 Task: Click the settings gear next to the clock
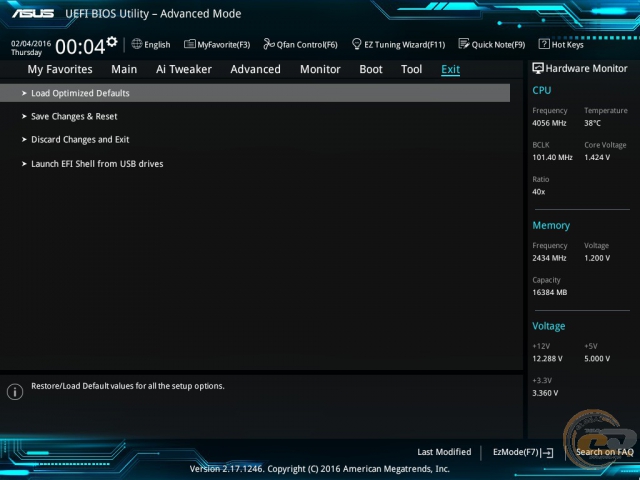pos(112,42)
